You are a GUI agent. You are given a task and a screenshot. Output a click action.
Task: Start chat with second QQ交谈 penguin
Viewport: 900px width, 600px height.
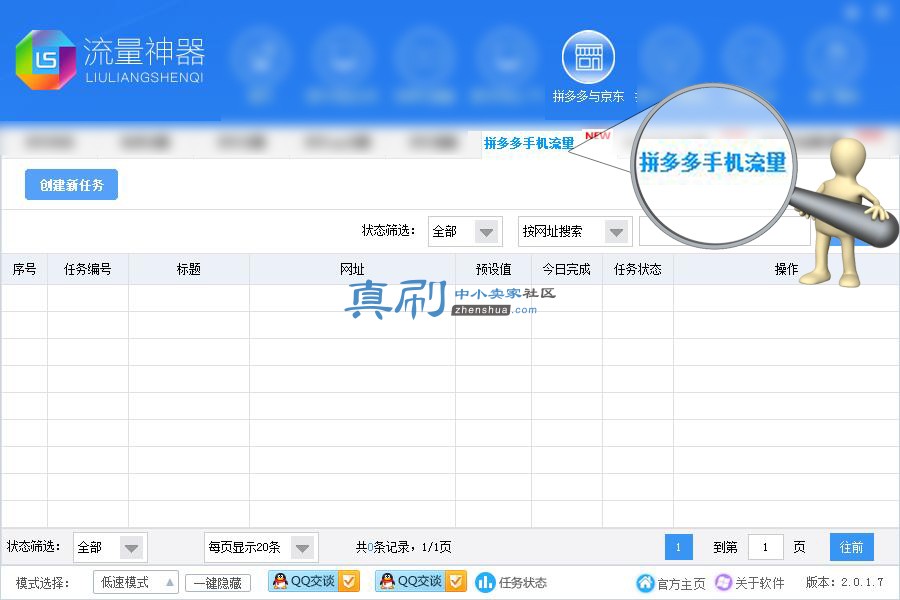tap(387, 581)
